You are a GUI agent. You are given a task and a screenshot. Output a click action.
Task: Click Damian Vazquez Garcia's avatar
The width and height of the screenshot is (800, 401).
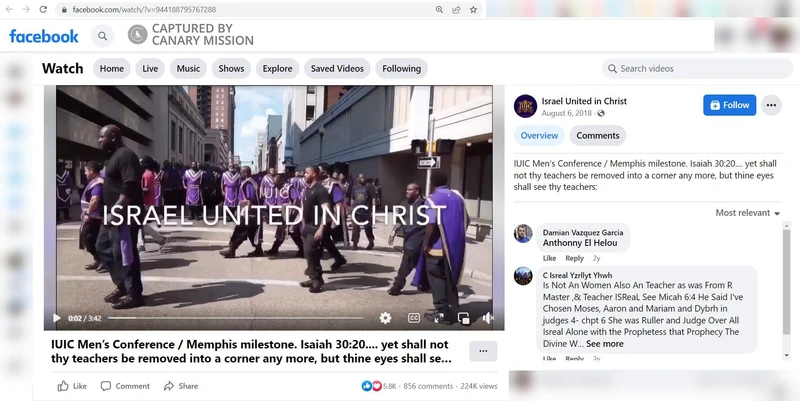pyautogui.click(x=523, y=234)
